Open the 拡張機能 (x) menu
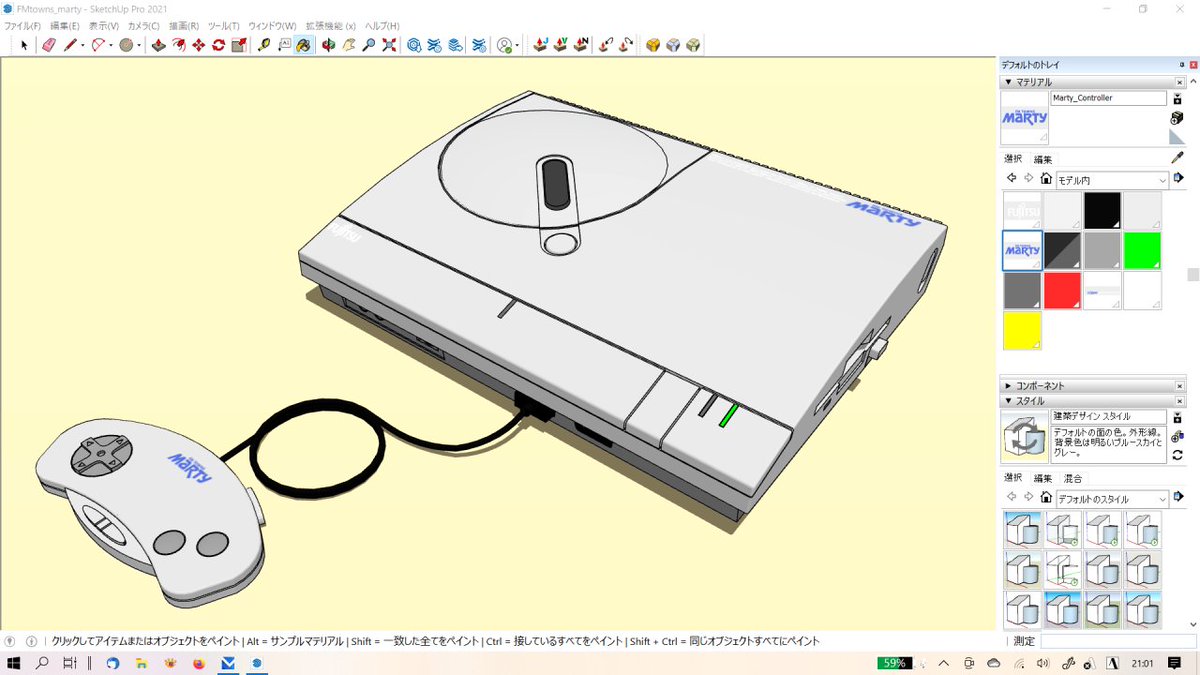The width and height of the screenshot is (1200, 675). point(331,25)
